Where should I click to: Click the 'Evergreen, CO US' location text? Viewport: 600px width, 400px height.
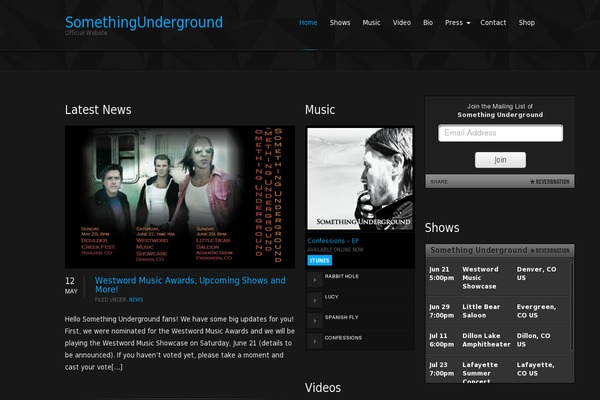(536, 311)
